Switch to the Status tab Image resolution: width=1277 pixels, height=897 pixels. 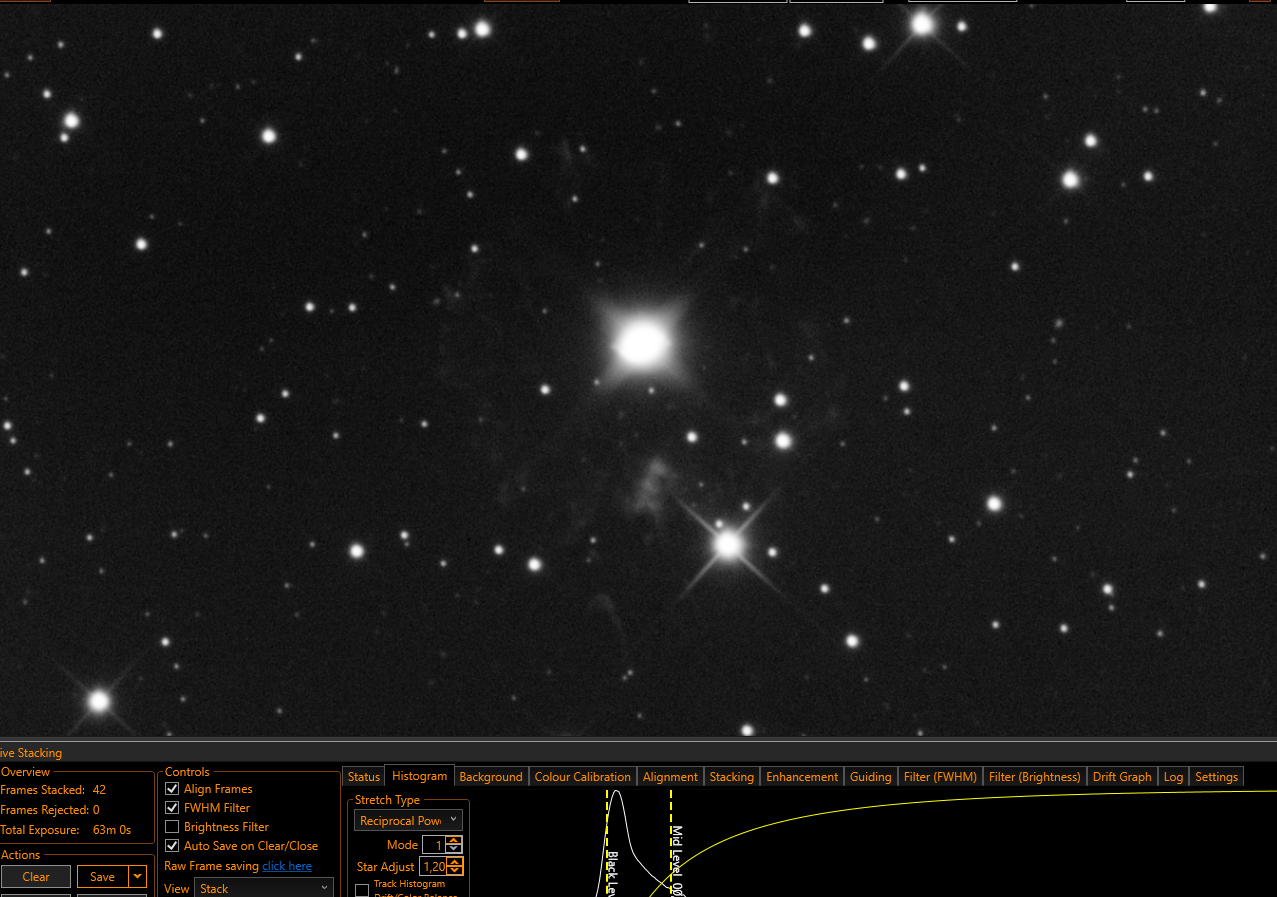coord(364,777)
